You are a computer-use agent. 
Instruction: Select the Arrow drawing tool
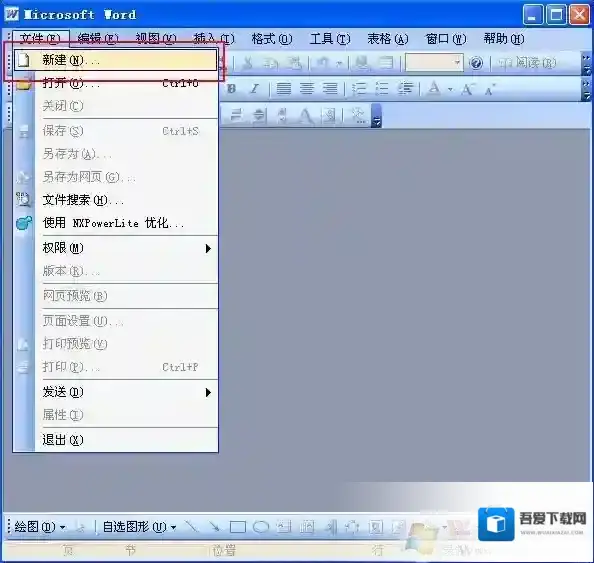(214, 527)
